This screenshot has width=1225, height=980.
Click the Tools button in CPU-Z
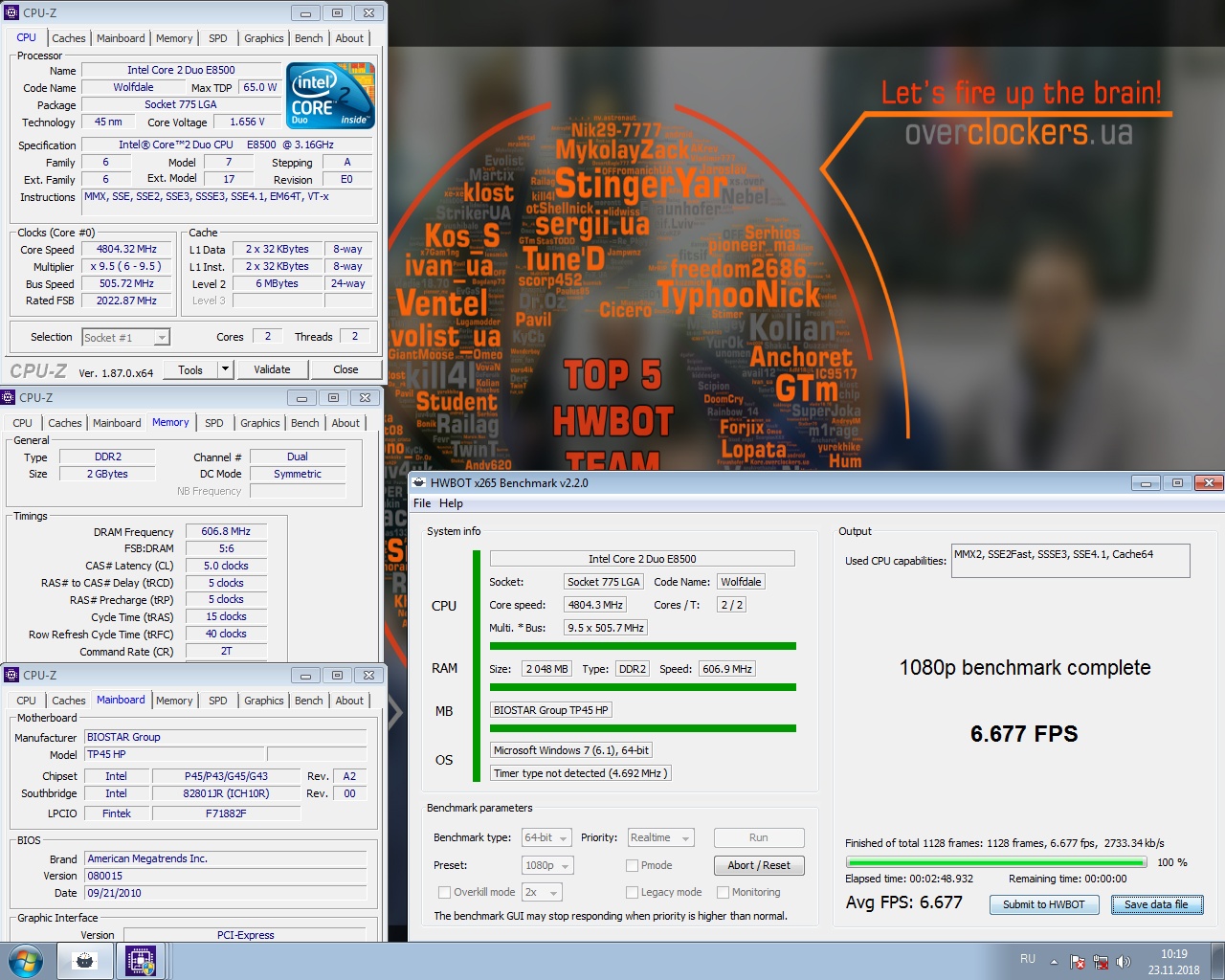190,369
